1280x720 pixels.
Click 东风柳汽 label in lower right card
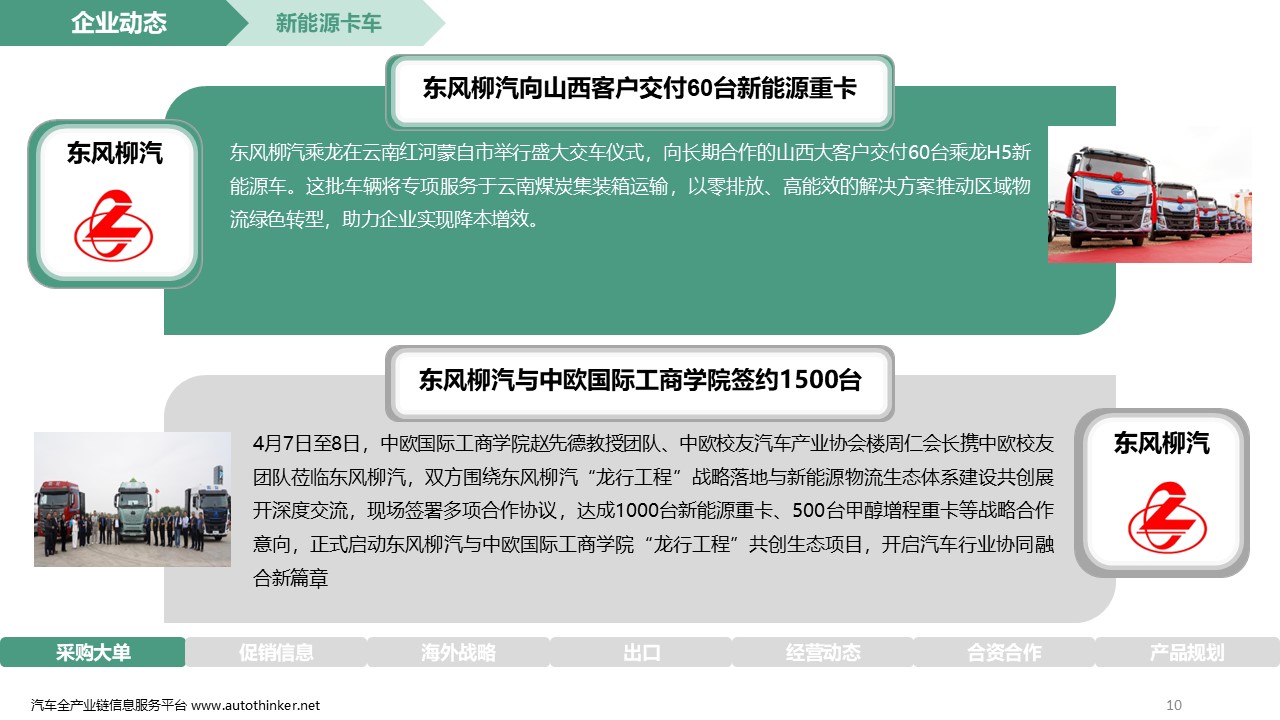tap(1162, 443)
